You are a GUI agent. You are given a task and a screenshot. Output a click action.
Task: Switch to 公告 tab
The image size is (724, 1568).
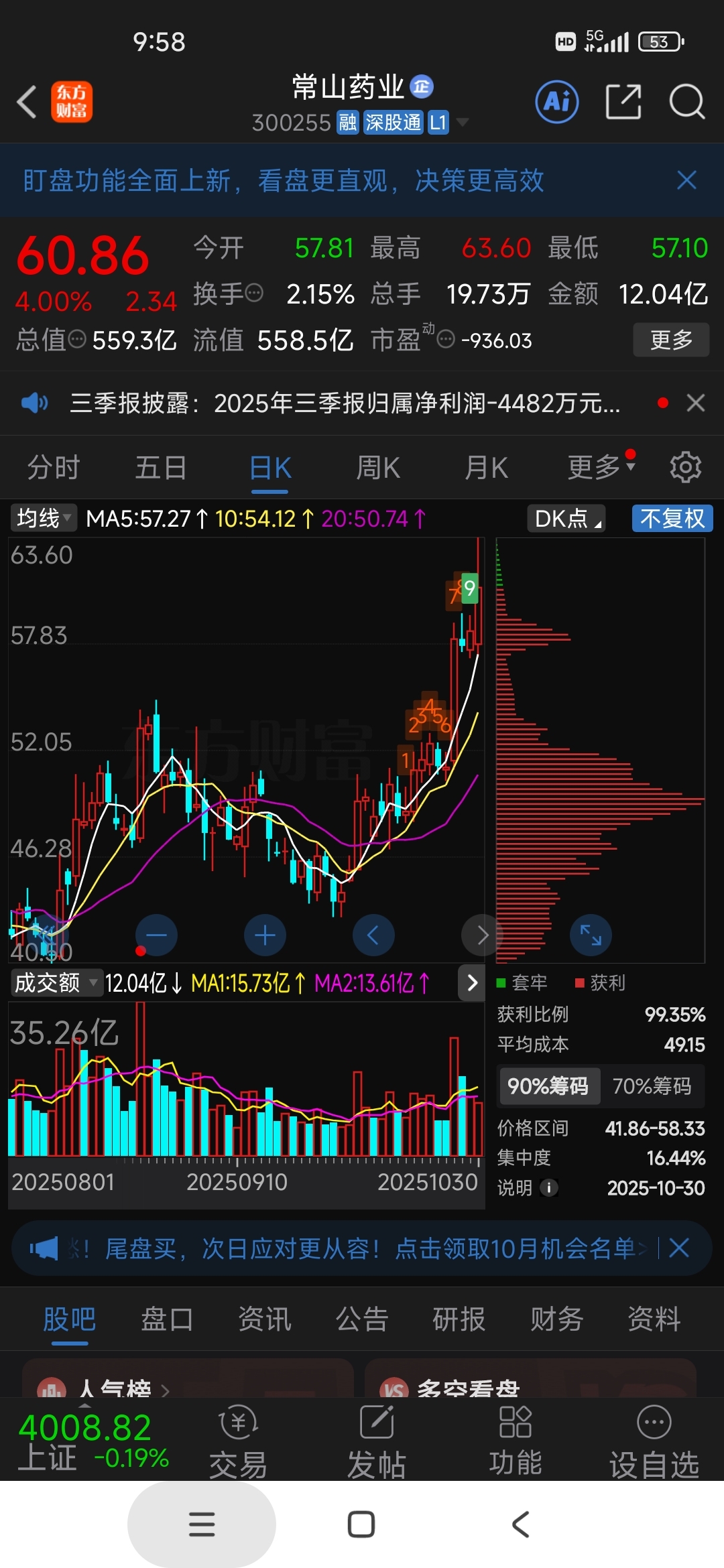pyautogui.click(x=362, y=1319)
